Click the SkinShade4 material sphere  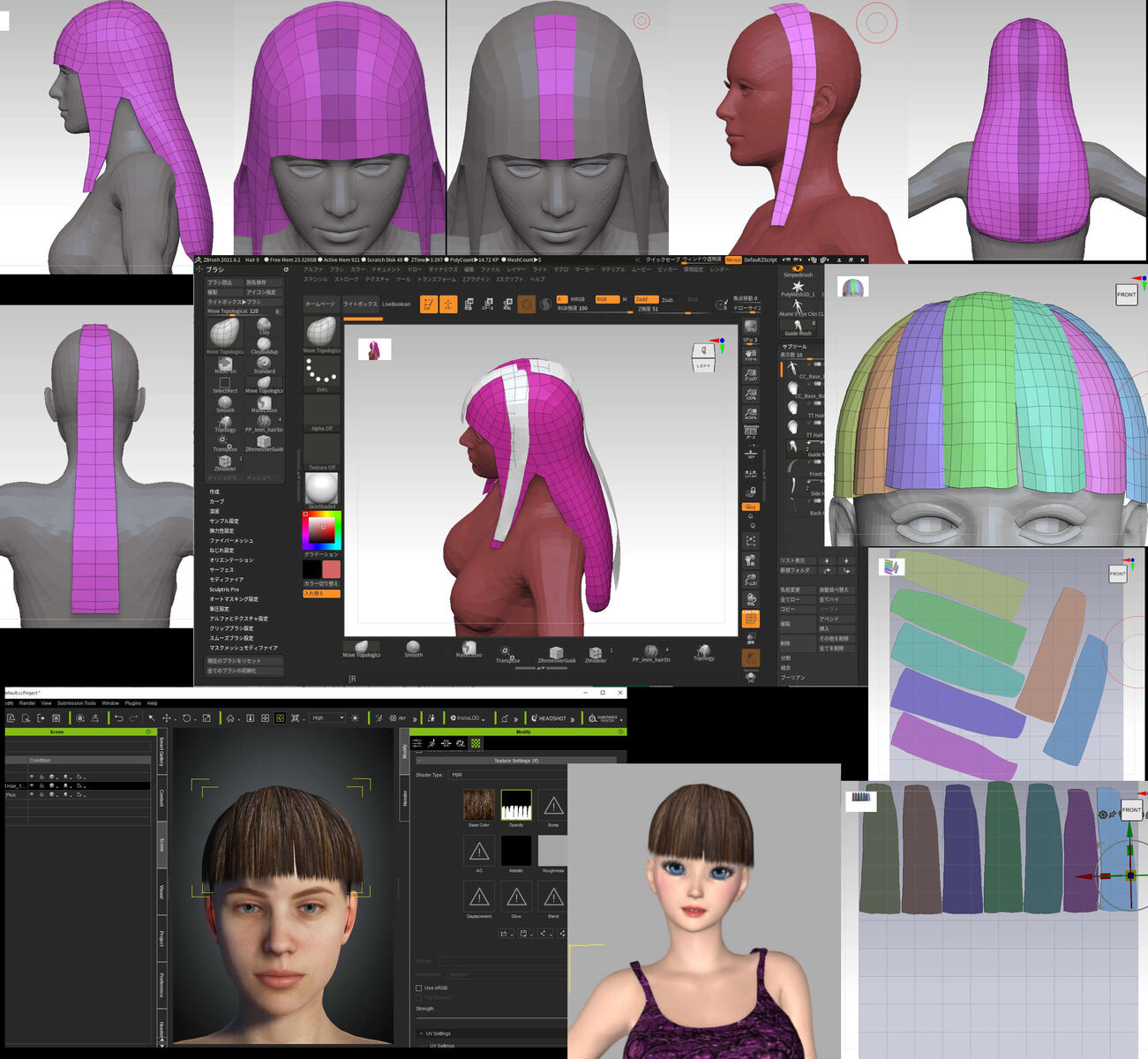click(x=321, y=491)
